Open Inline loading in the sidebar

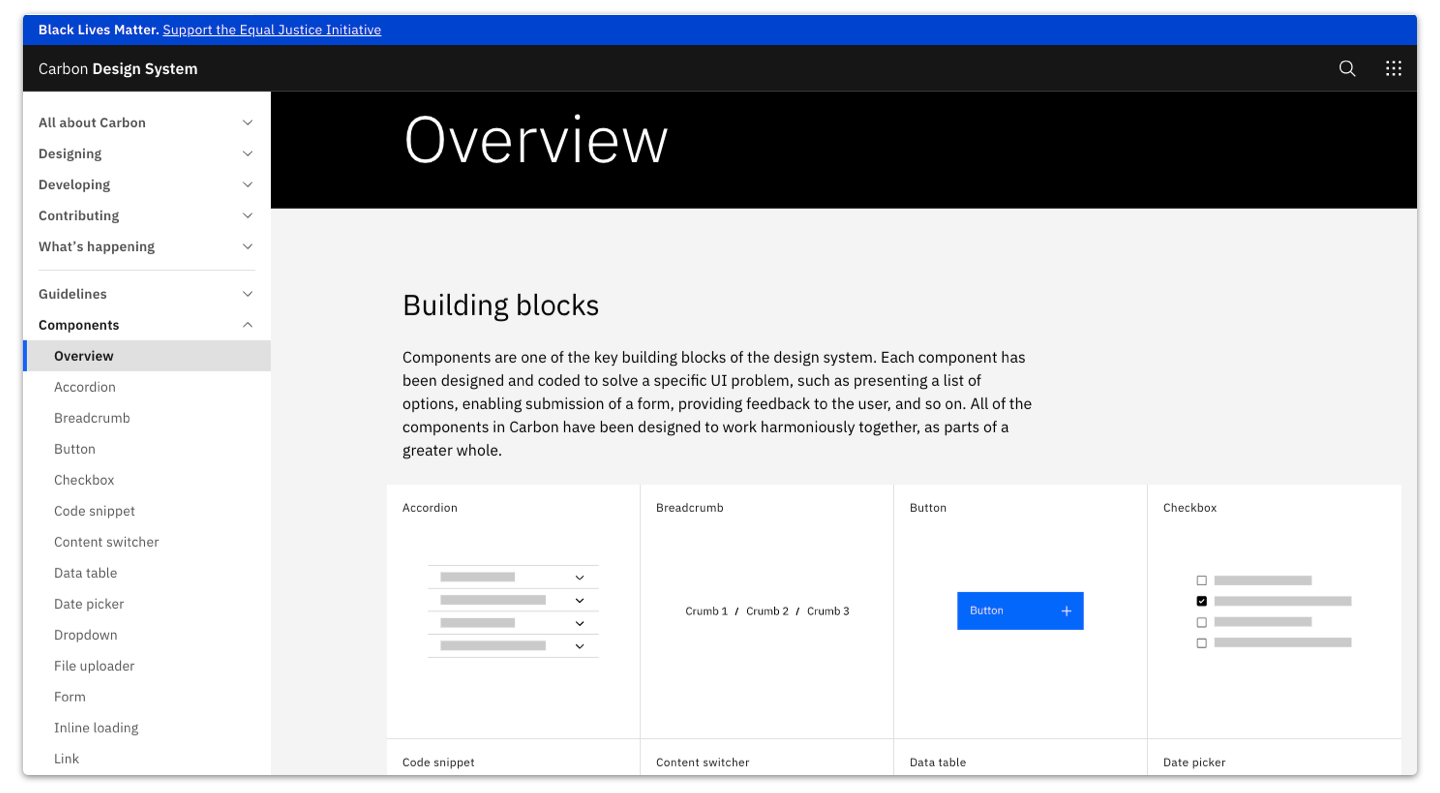click(x=147, y=728)
